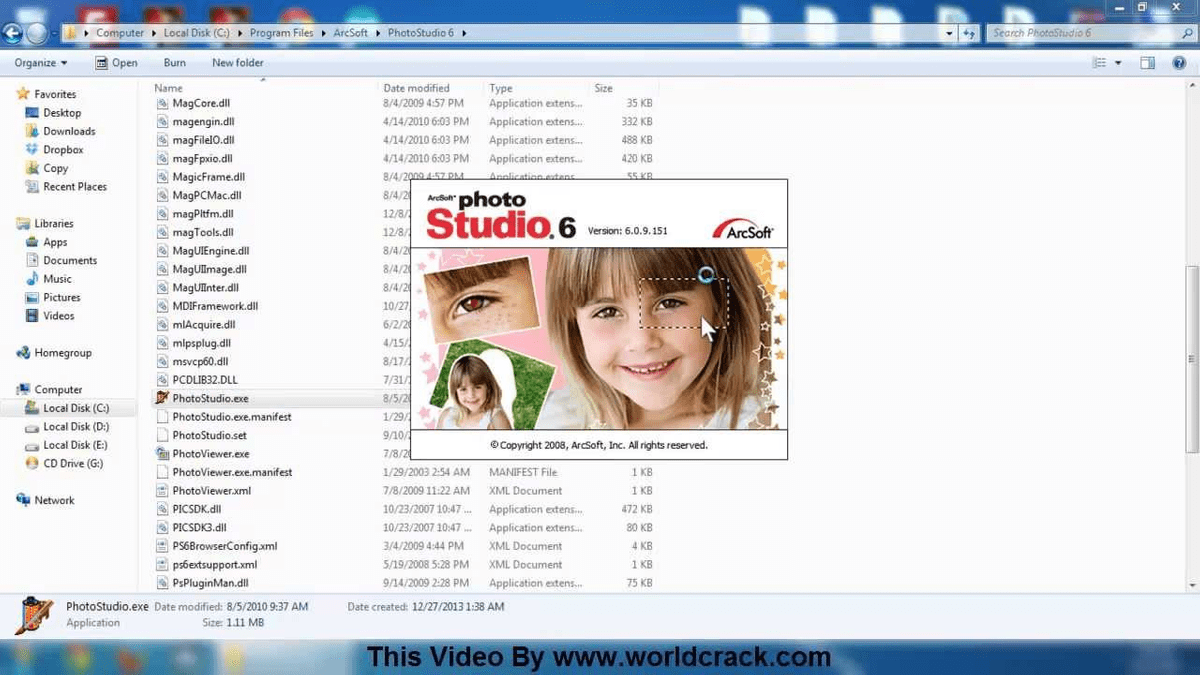
Task: Click inside the Search PhotoStudio 6 box
Action: [x=1090, y=32]
